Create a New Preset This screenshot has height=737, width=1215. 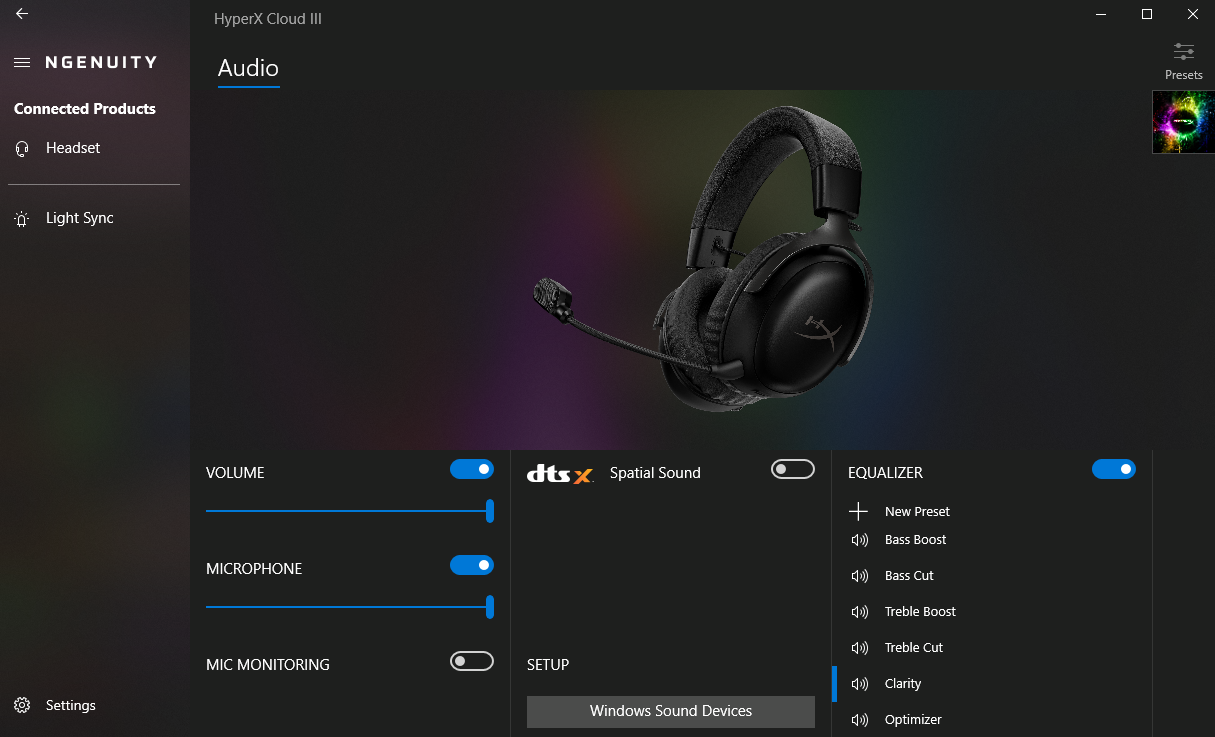click(x=917, y=511)
